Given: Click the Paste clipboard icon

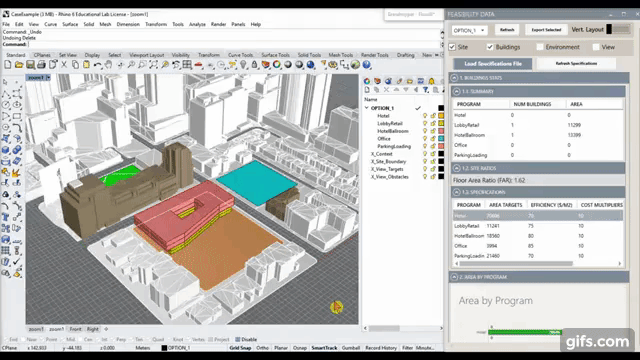Looking at the screenshot, I should [86, 64].
